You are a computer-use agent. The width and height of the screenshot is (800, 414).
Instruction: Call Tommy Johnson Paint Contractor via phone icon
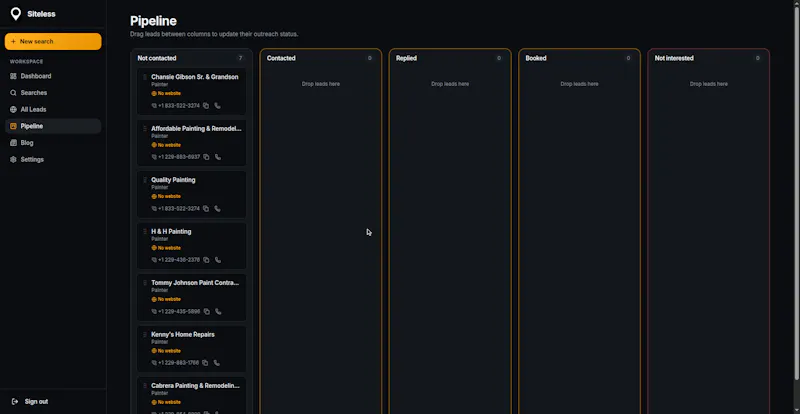point(218,311)
